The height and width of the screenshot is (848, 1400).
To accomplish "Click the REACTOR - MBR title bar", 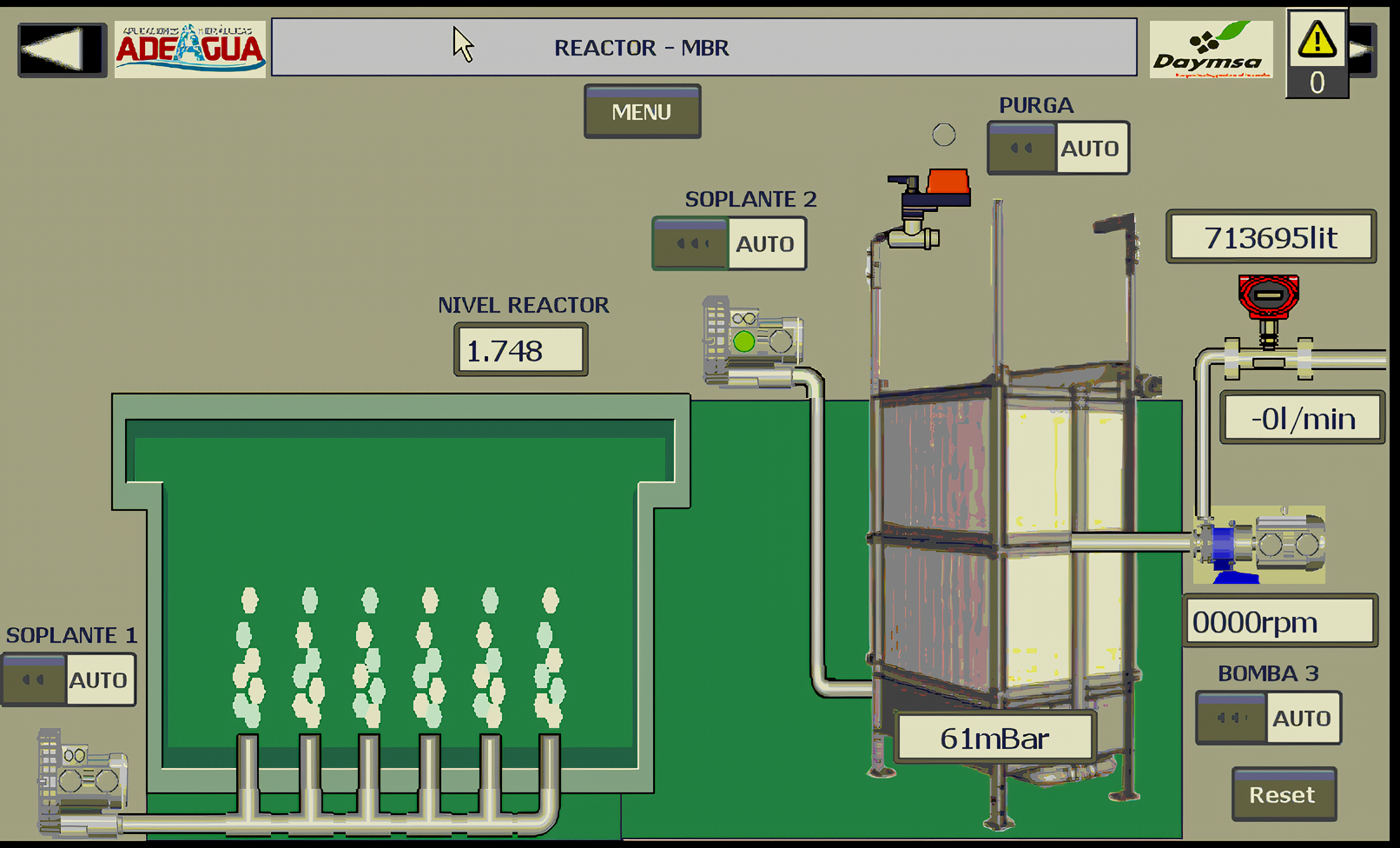I will point(703,48).
